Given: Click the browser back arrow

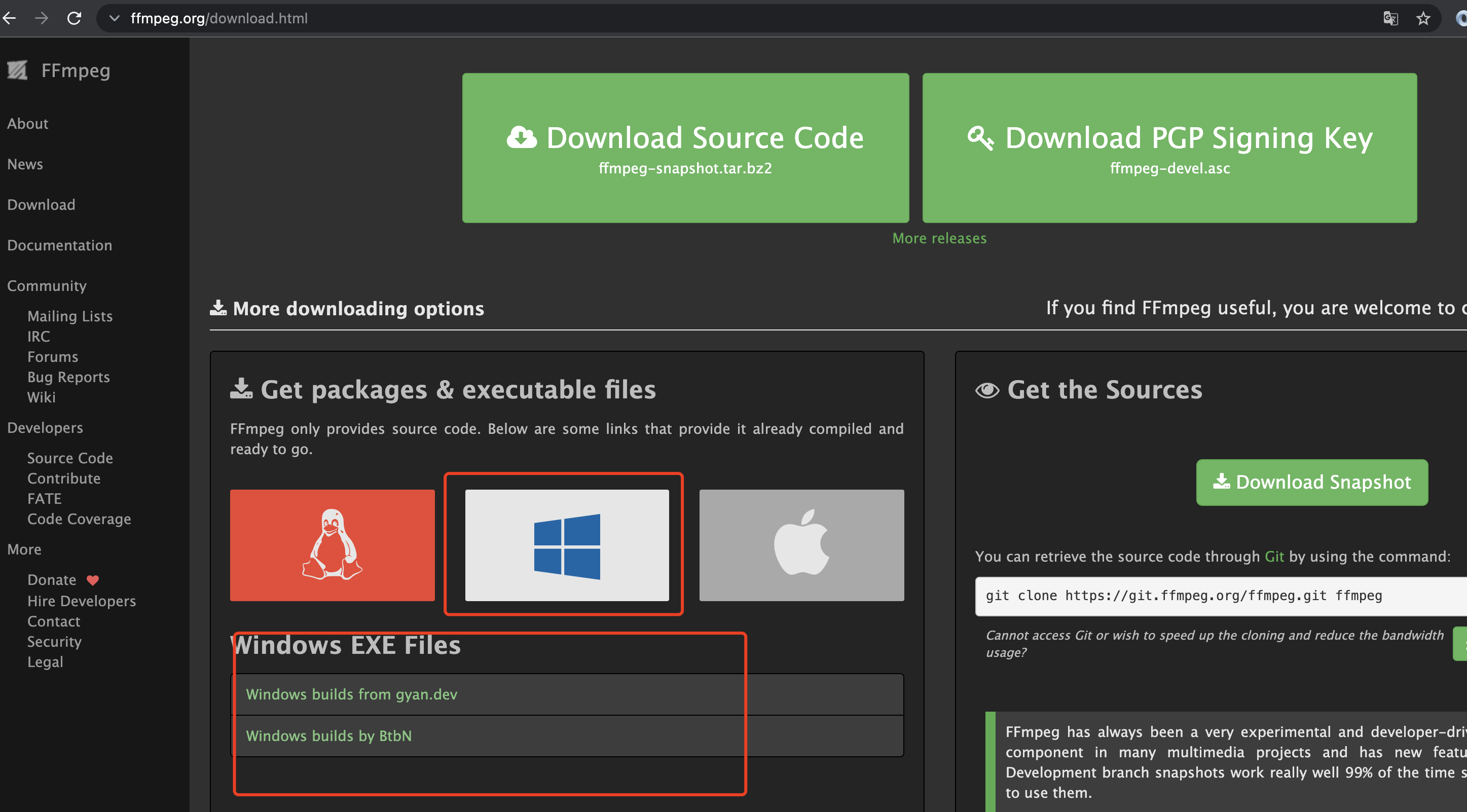Looking at the screenshot, I should pos(9,18).
